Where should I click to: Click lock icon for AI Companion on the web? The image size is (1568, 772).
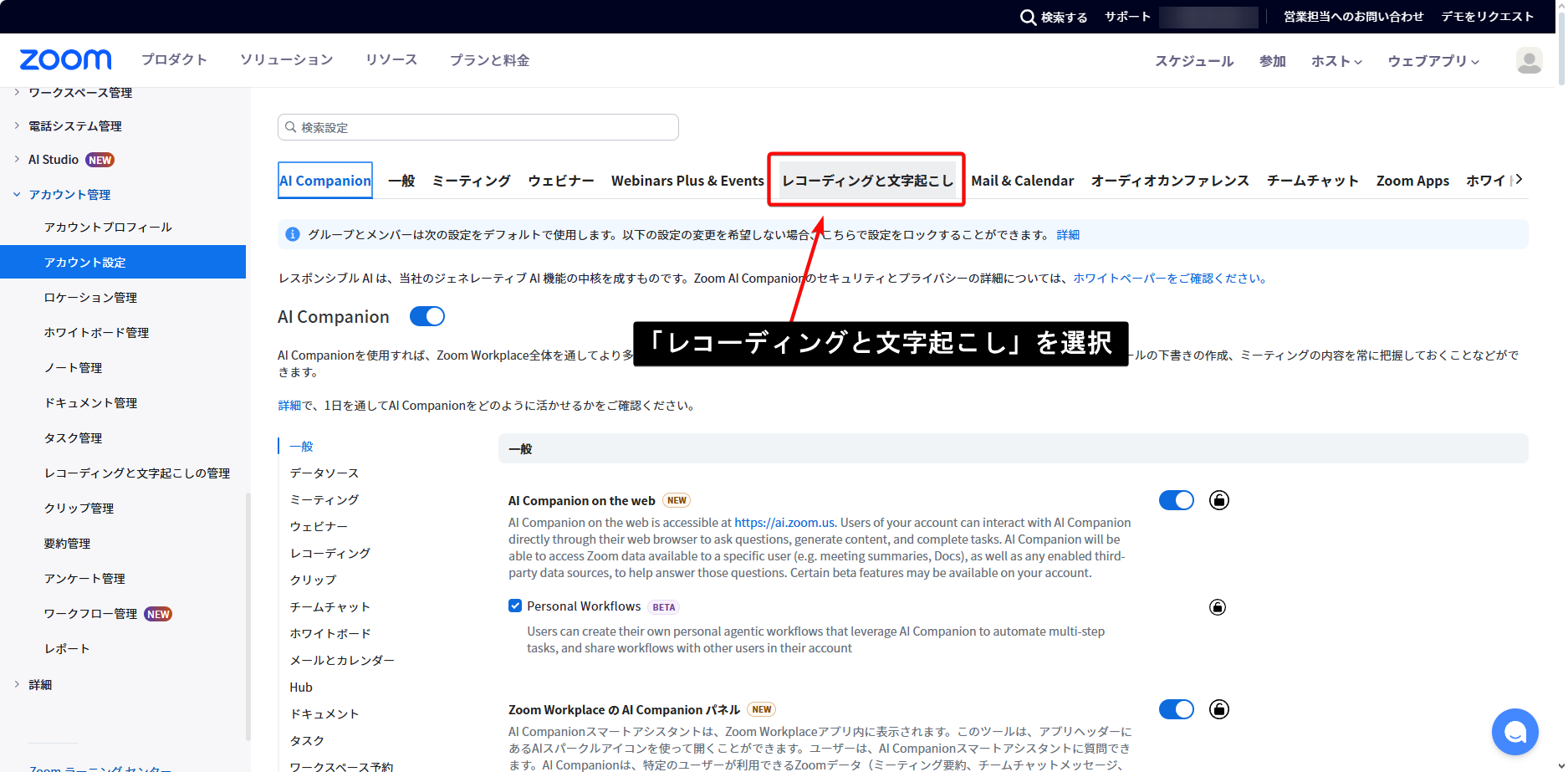click(x=1218, y=500)
